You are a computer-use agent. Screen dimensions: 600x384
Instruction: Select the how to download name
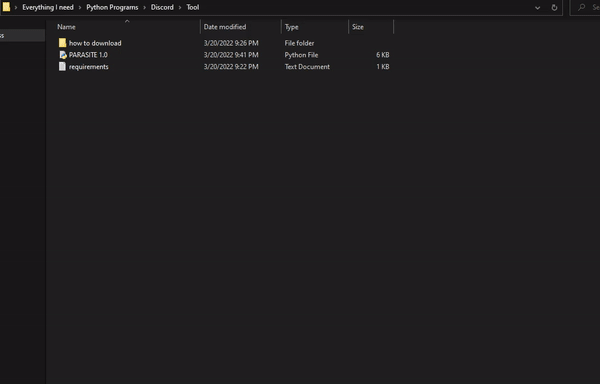(x=95, y=43)
